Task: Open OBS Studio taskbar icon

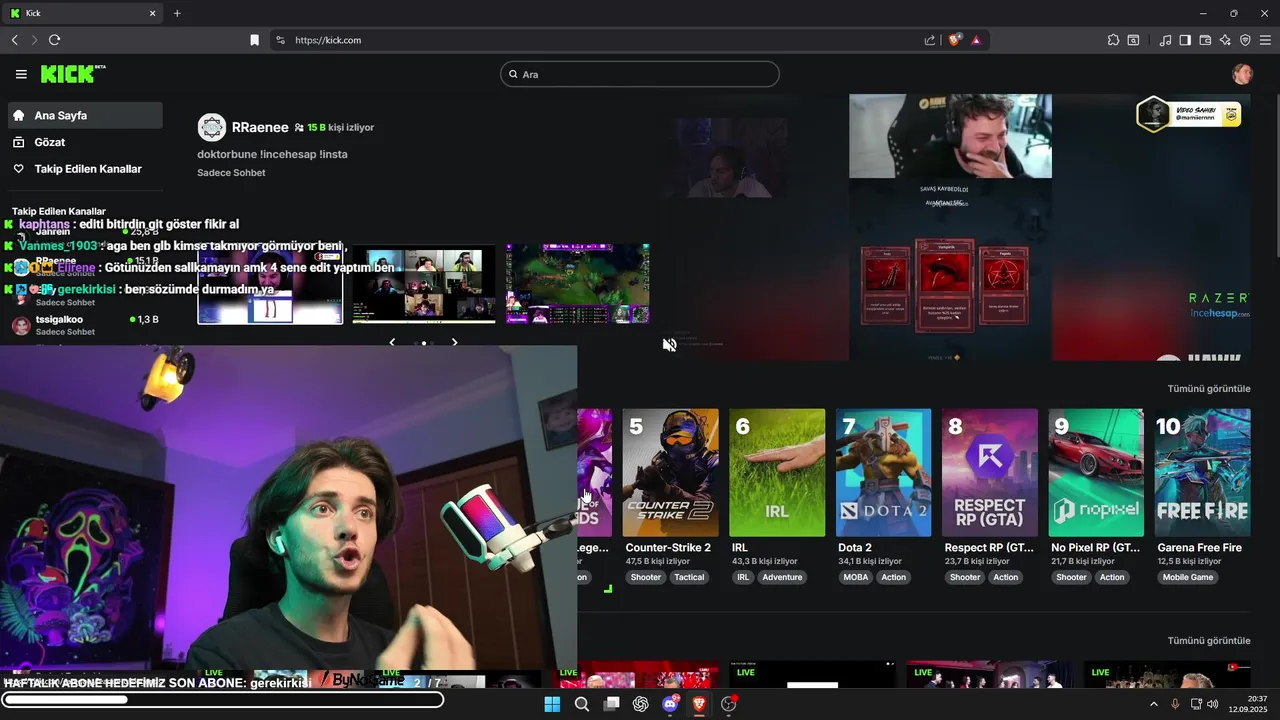Action: 729,704
